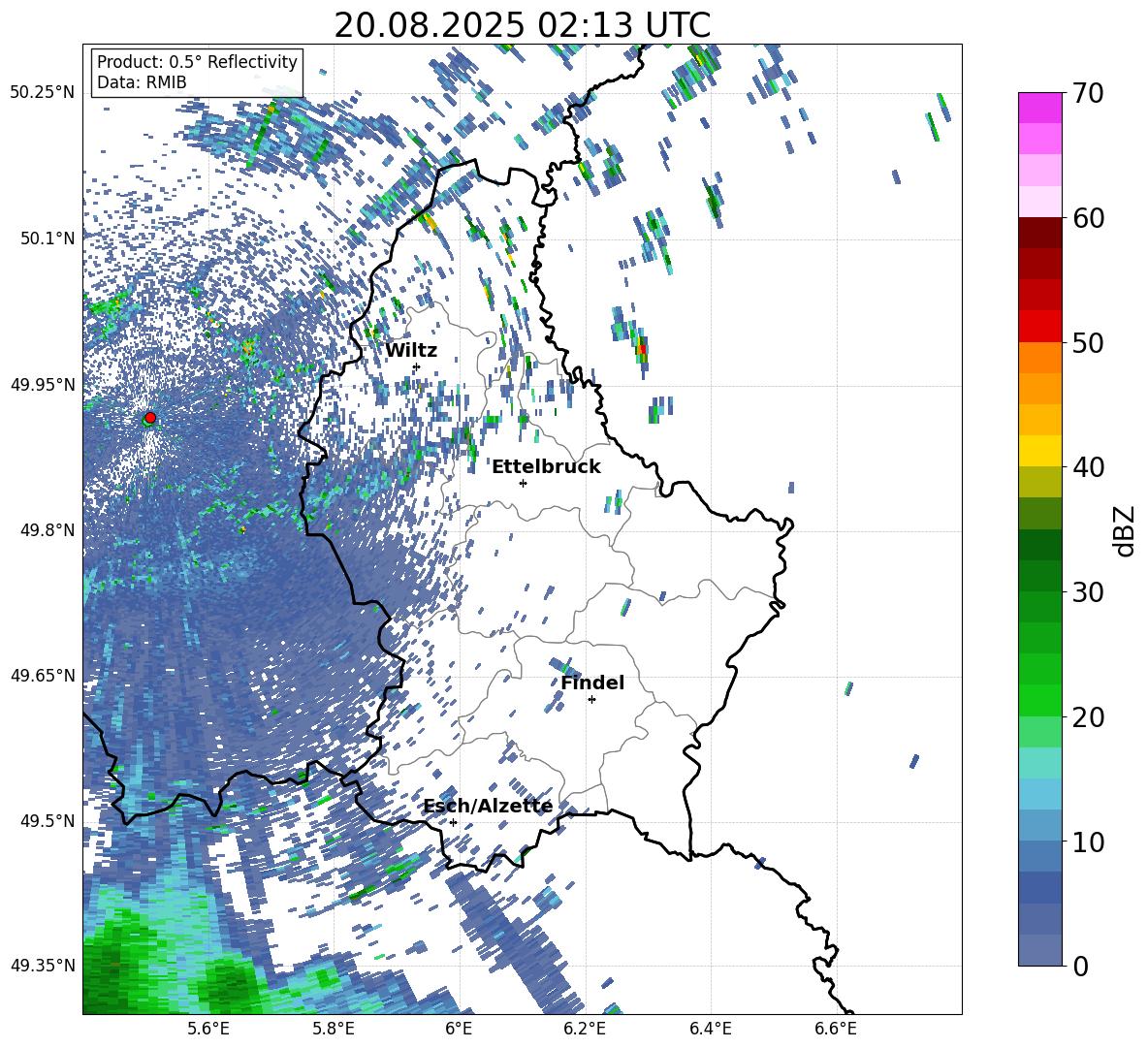1148x1048 pixels.
Task: Click the 49.8°N latitude label
Action: click(48, 530)
